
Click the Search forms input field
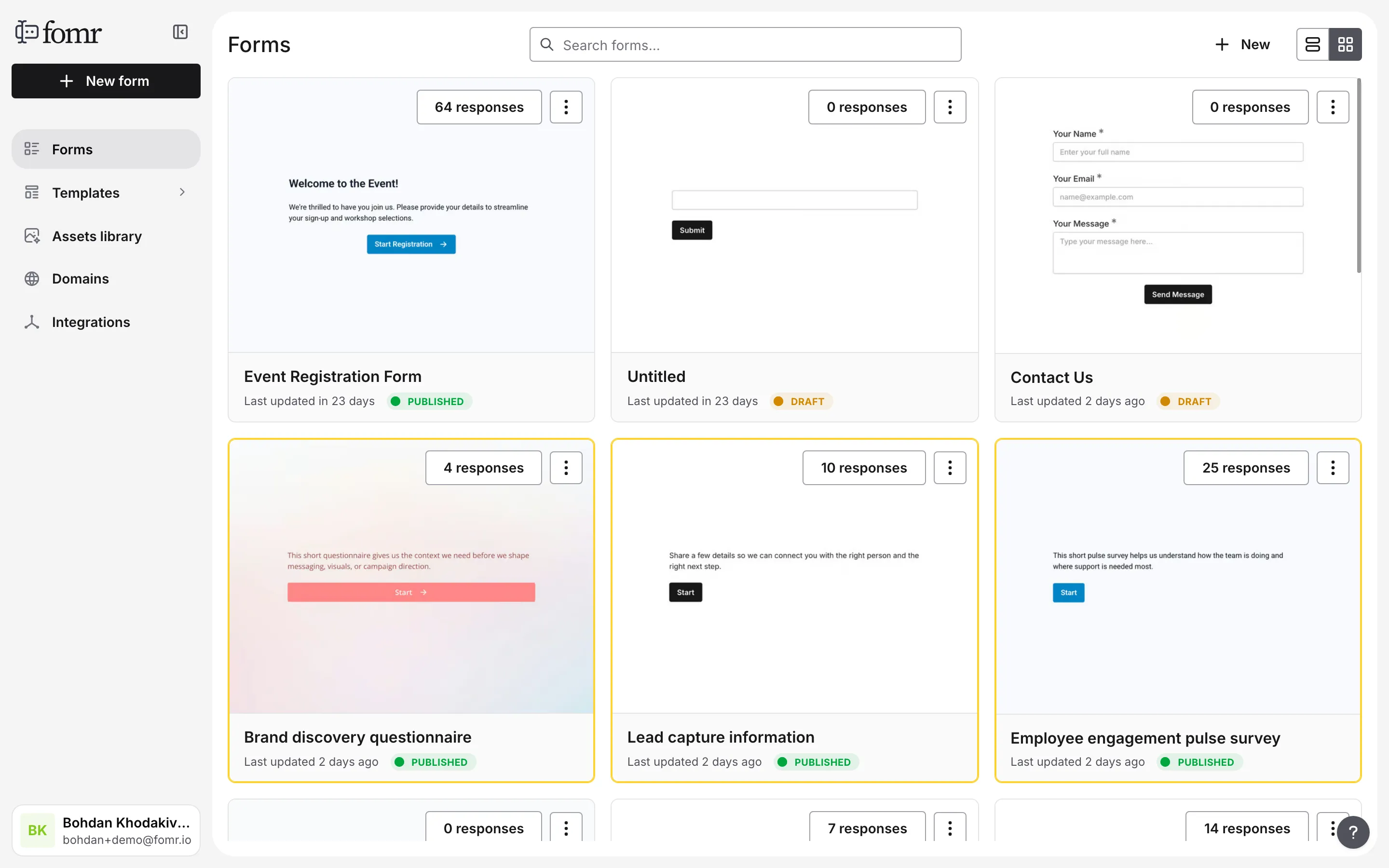745,44
